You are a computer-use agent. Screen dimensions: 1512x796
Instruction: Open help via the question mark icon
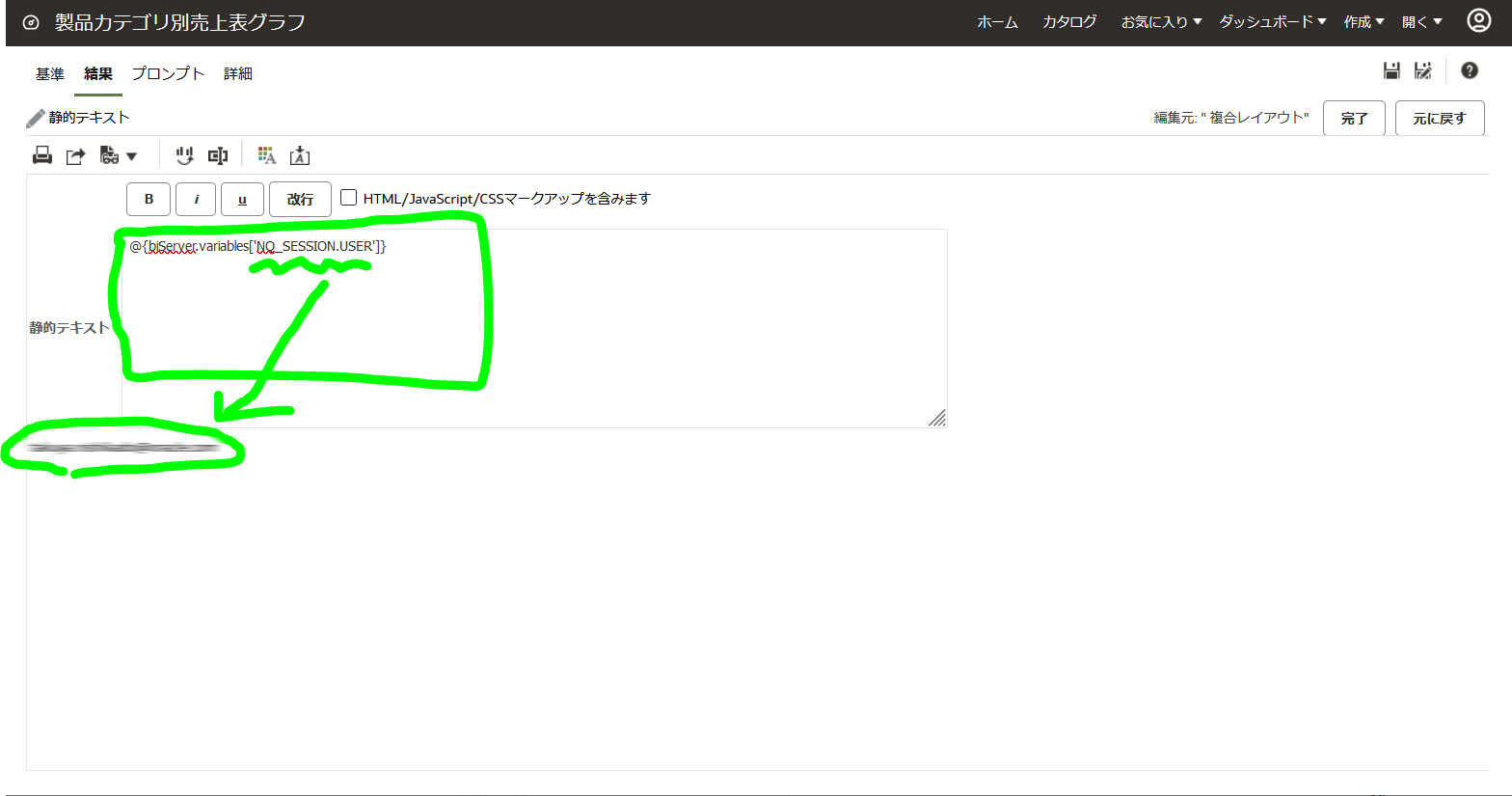point(1470,70)
